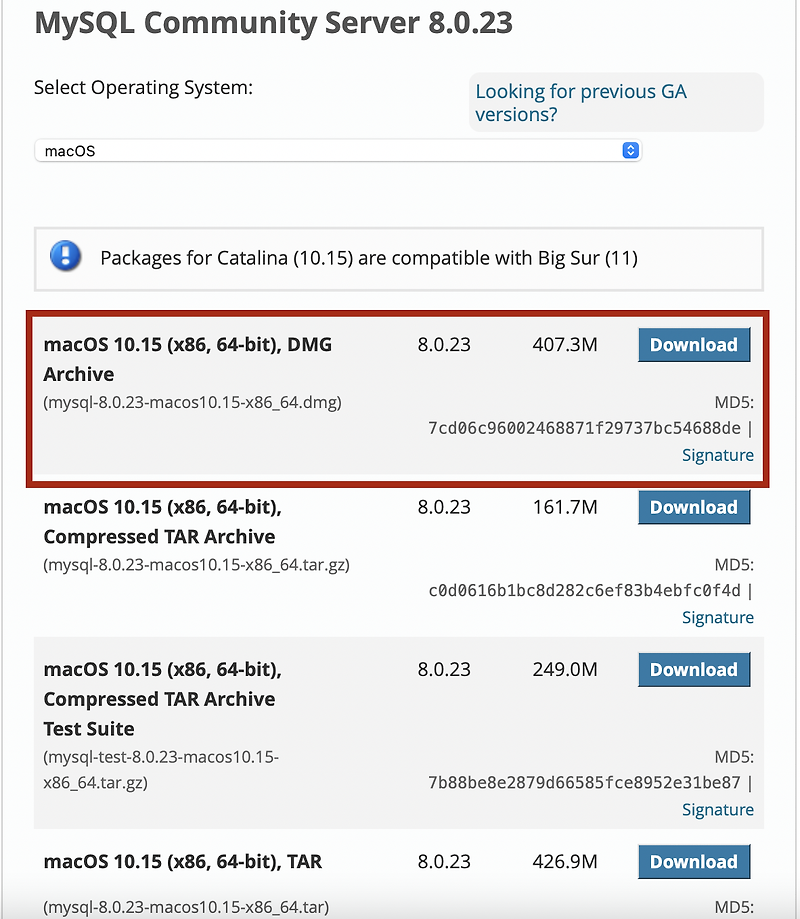Click version 8.0.23 in the 426.9M TAR row
Screen dimensions: 800x919
444,862
